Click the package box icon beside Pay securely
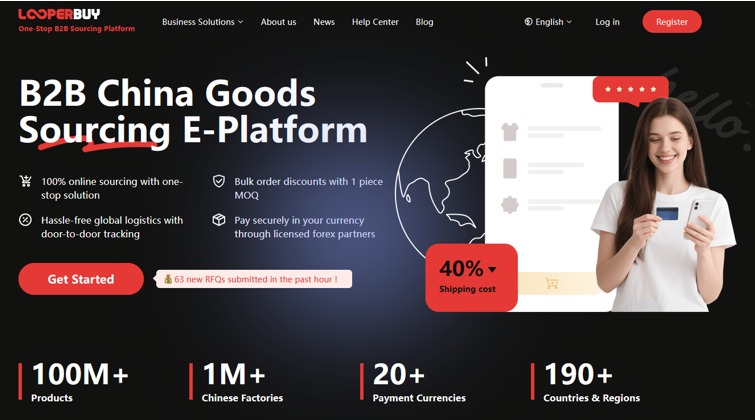 pyautogui.click(x=219, y=220)
